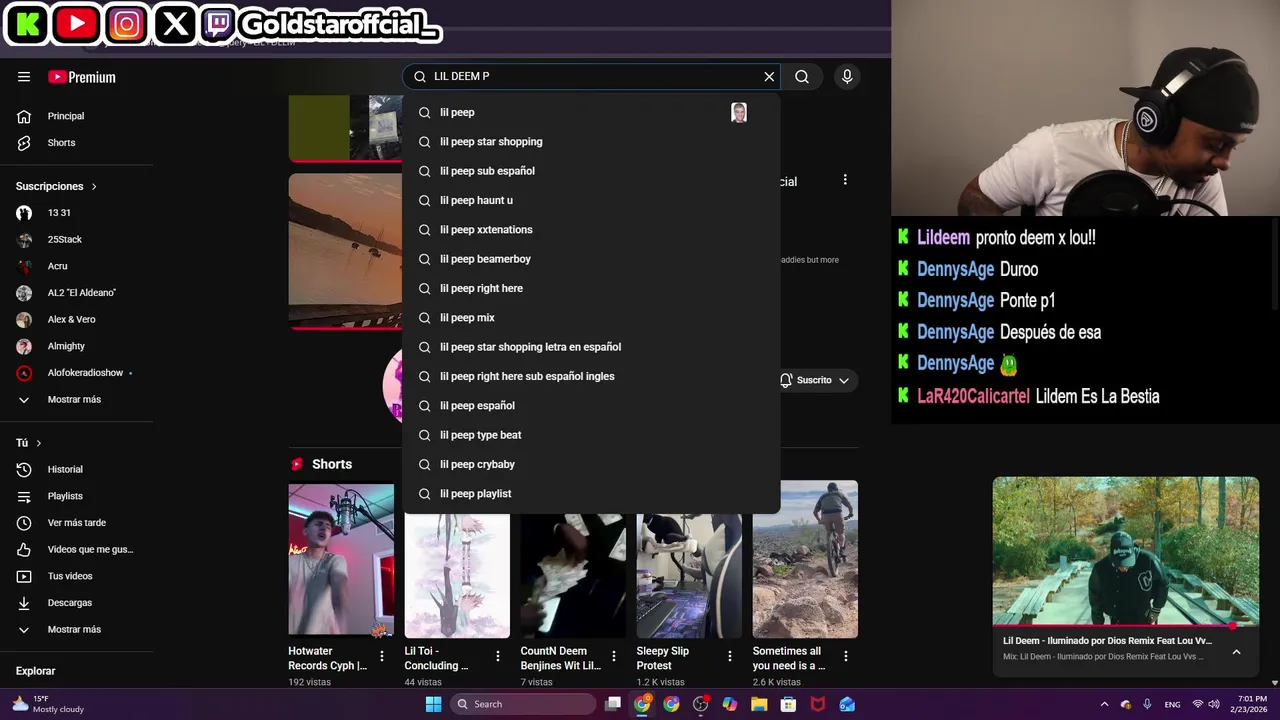Screen dimensions: 1280x720
Task: Open the Almighty channel subscription
Action: (77, 346)
